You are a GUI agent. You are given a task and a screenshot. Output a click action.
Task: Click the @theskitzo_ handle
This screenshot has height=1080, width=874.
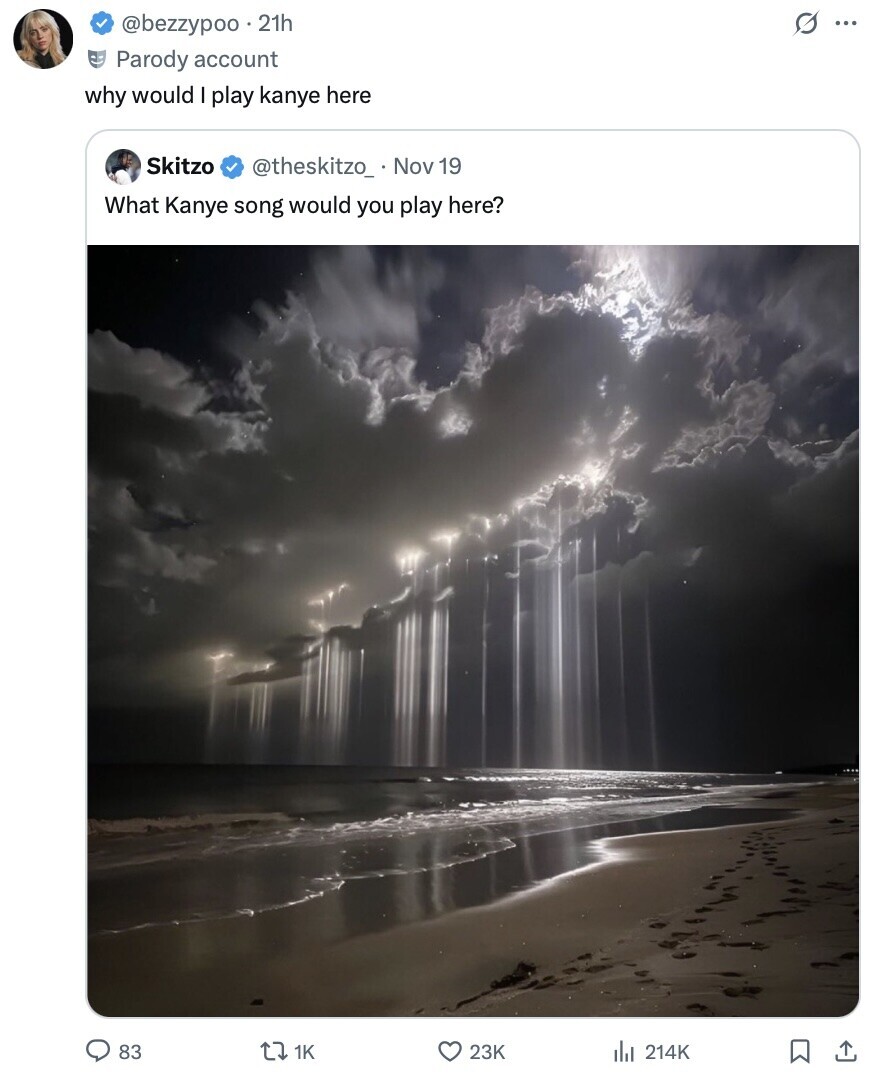[312, 167]
